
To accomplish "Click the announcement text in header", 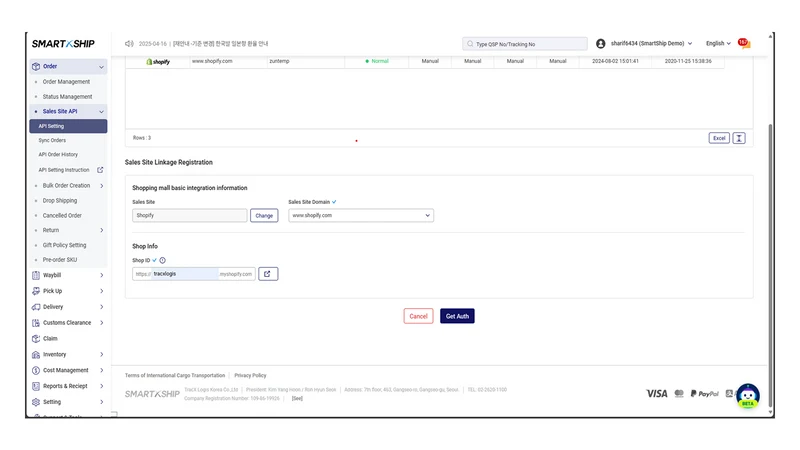I will pyautogui.click(x=204, y=44).
